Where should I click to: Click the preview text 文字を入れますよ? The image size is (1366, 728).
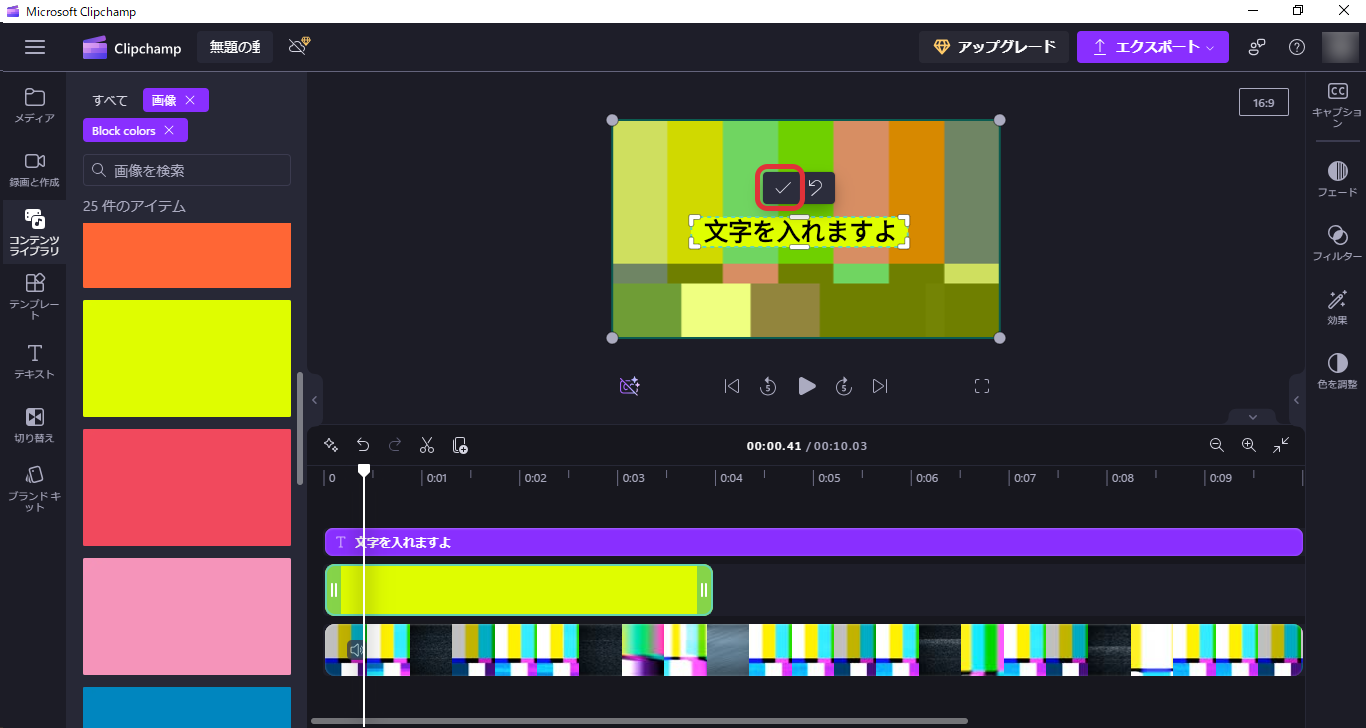799,232
